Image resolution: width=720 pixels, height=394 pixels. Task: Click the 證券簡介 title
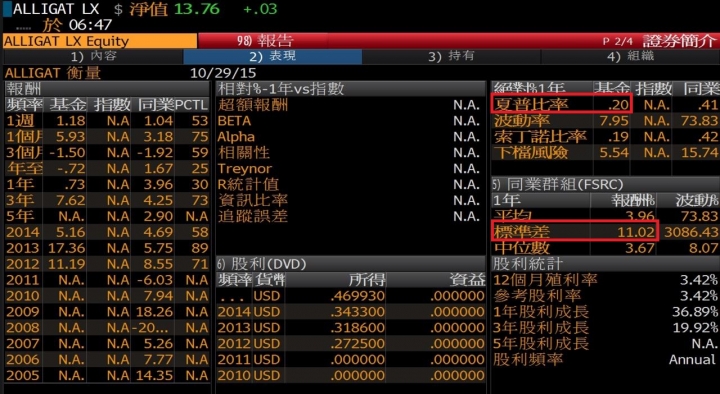pos(679,41)
